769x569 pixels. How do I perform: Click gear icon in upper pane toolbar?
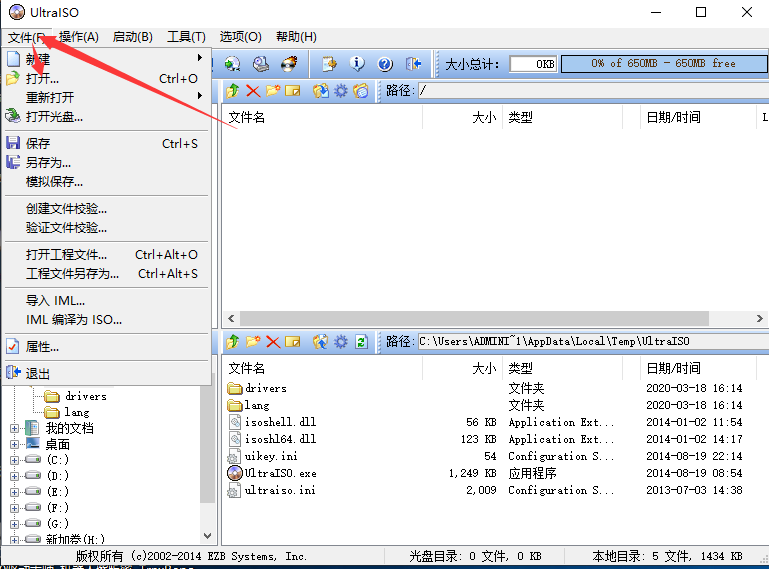point(340,91)
